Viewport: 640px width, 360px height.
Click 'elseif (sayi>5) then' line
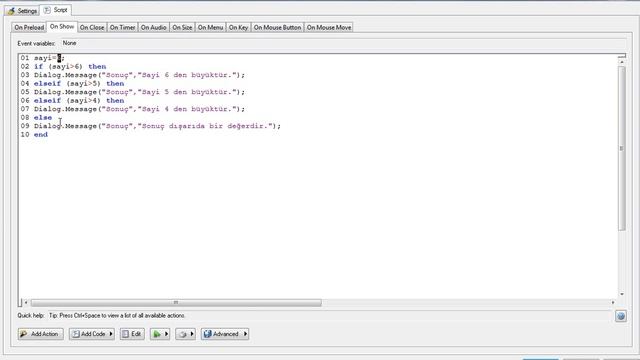coord(79,84)
